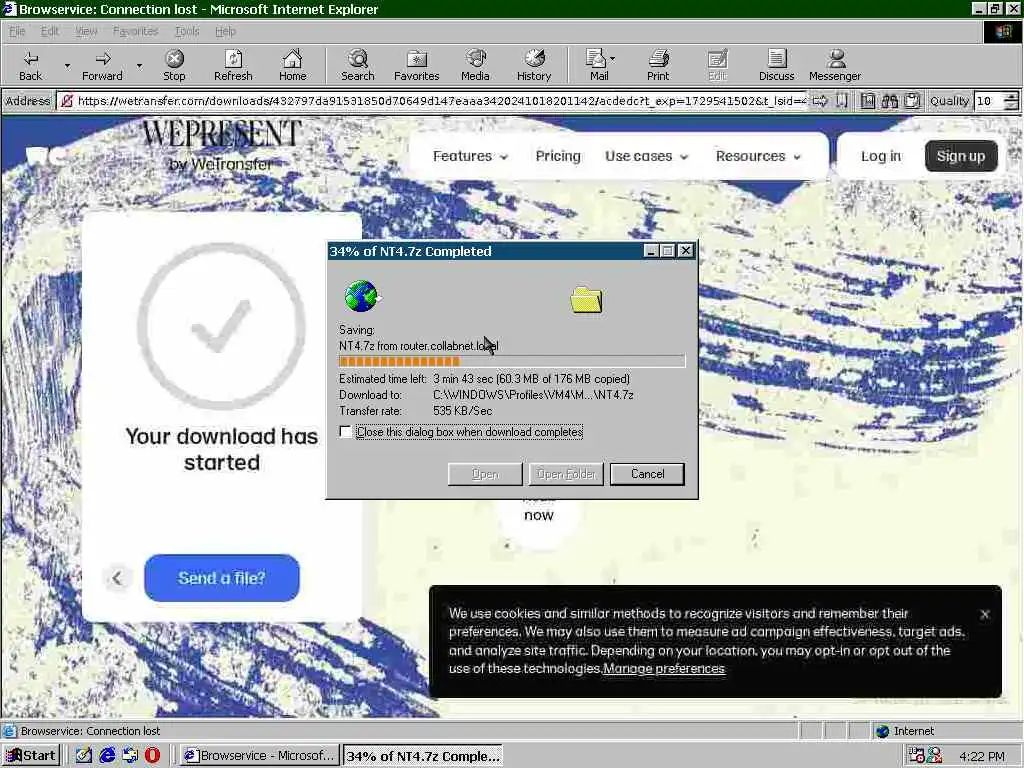Viewport: 1024px width, 768px height.
Task: Show the History pane
Action: [x=534, y=65]
